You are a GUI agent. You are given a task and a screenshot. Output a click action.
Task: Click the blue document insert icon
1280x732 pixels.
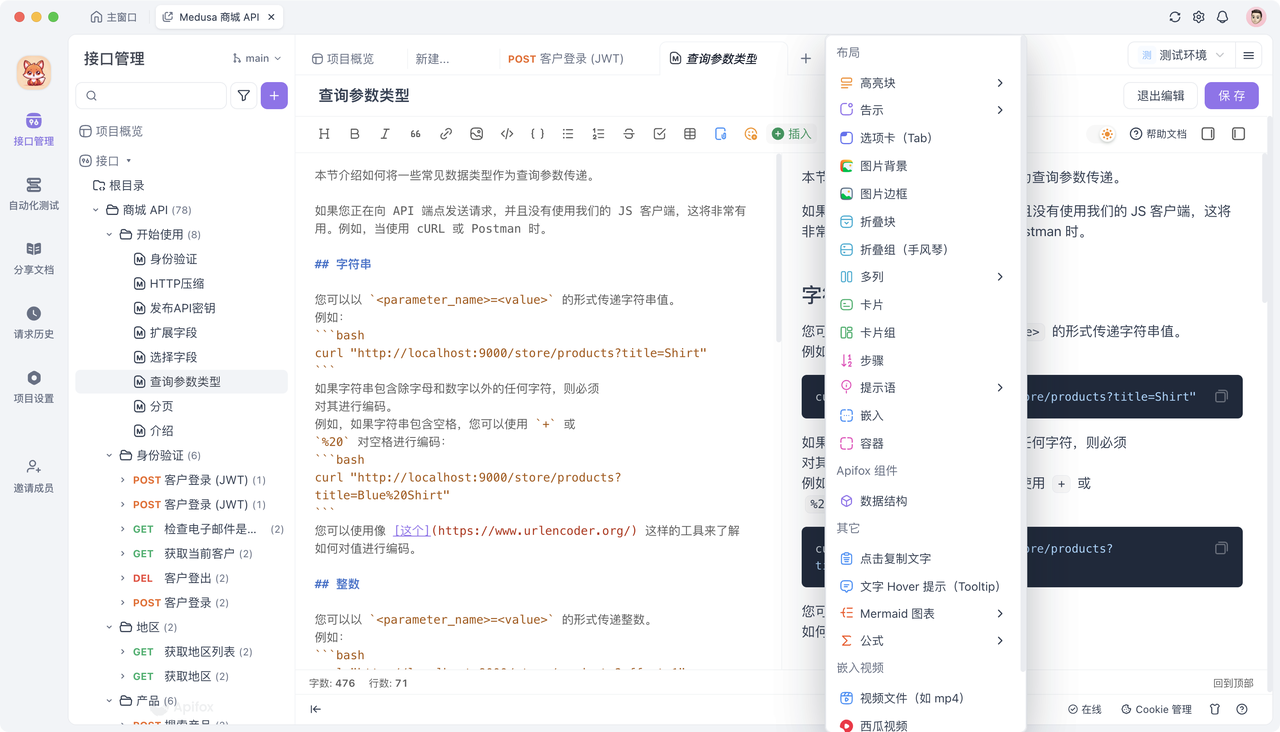720,134
